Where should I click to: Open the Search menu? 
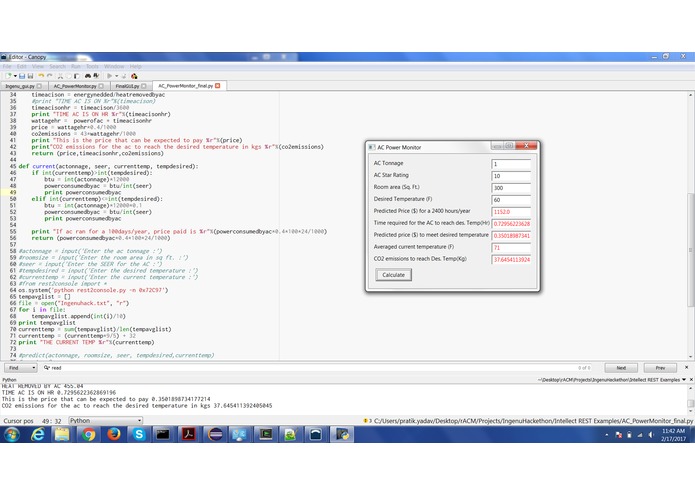pyautogui.click(x=57, y=66)
